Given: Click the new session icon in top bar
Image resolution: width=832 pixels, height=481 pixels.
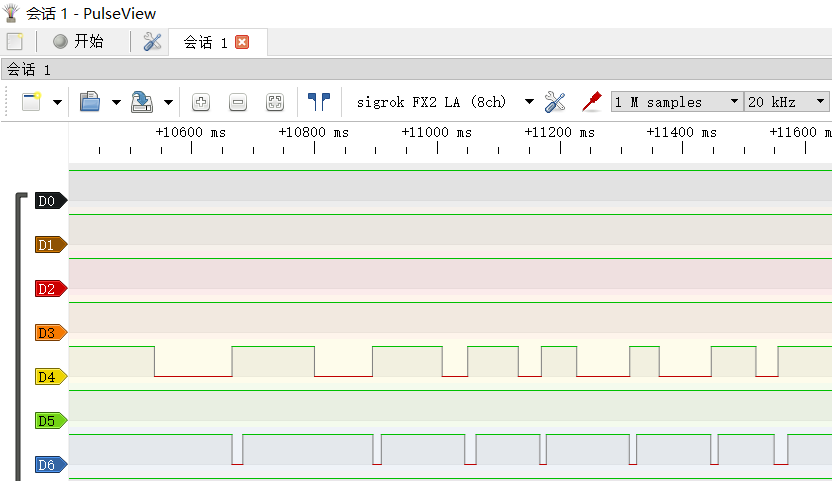Looking at the screenshot, I should pyautogui.click(x=14, y=41).
